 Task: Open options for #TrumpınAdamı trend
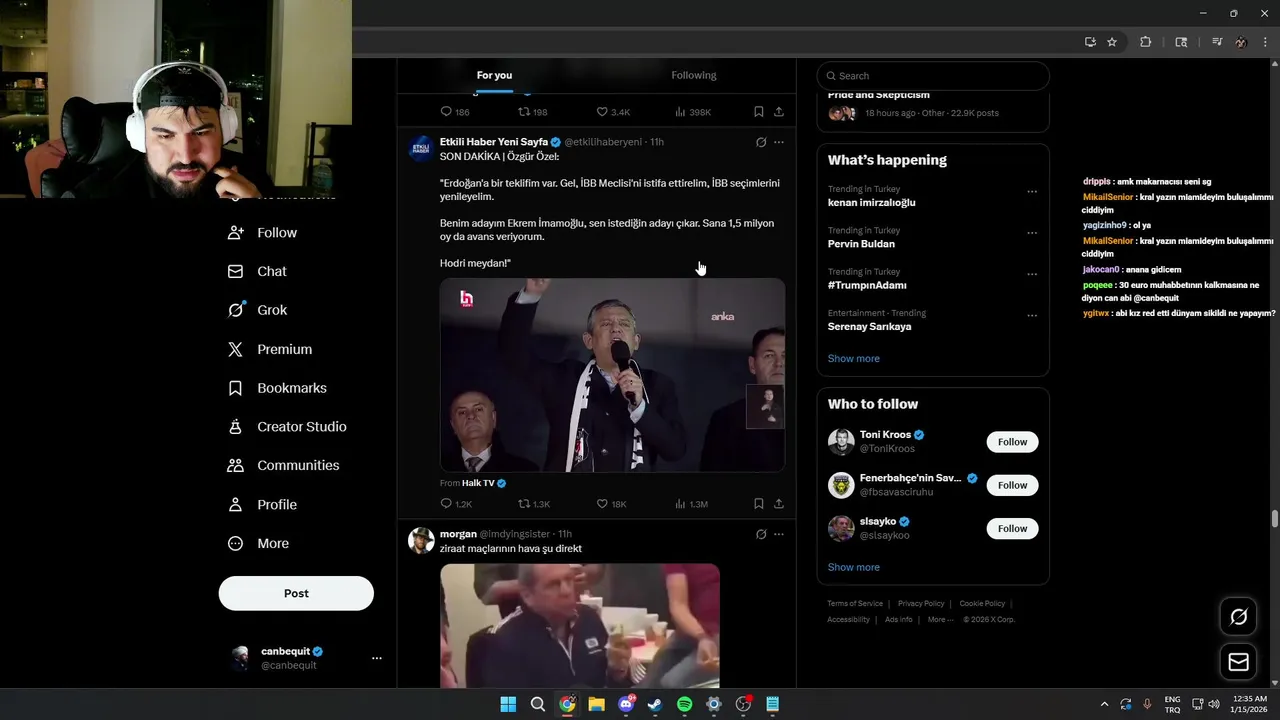[1032, 274]
